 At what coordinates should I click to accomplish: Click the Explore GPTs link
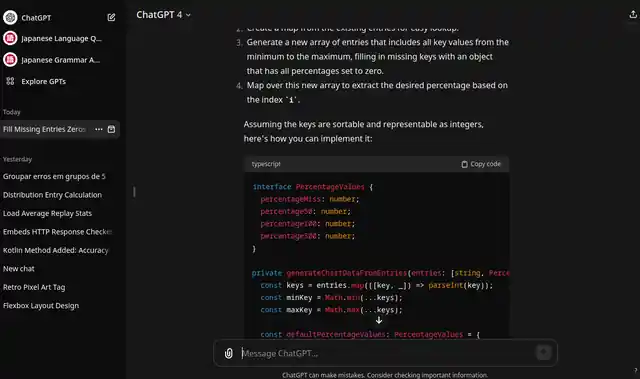tap(43, 81)
